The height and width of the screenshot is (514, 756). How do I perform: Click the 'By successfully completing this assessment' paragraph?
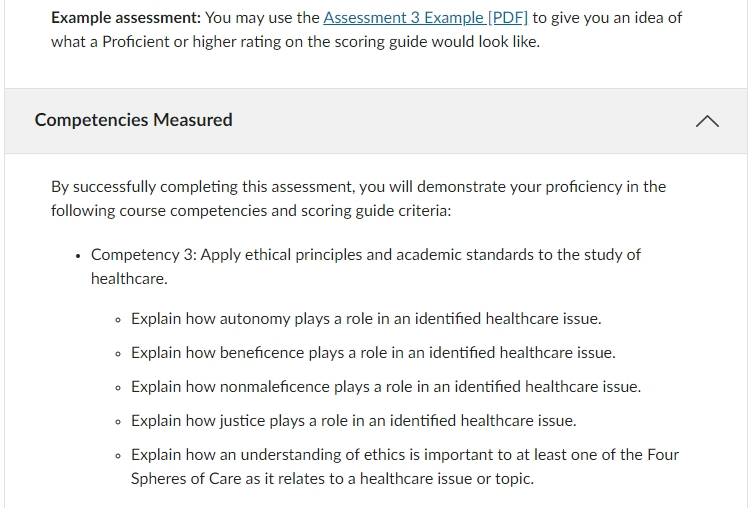[358, 199]
